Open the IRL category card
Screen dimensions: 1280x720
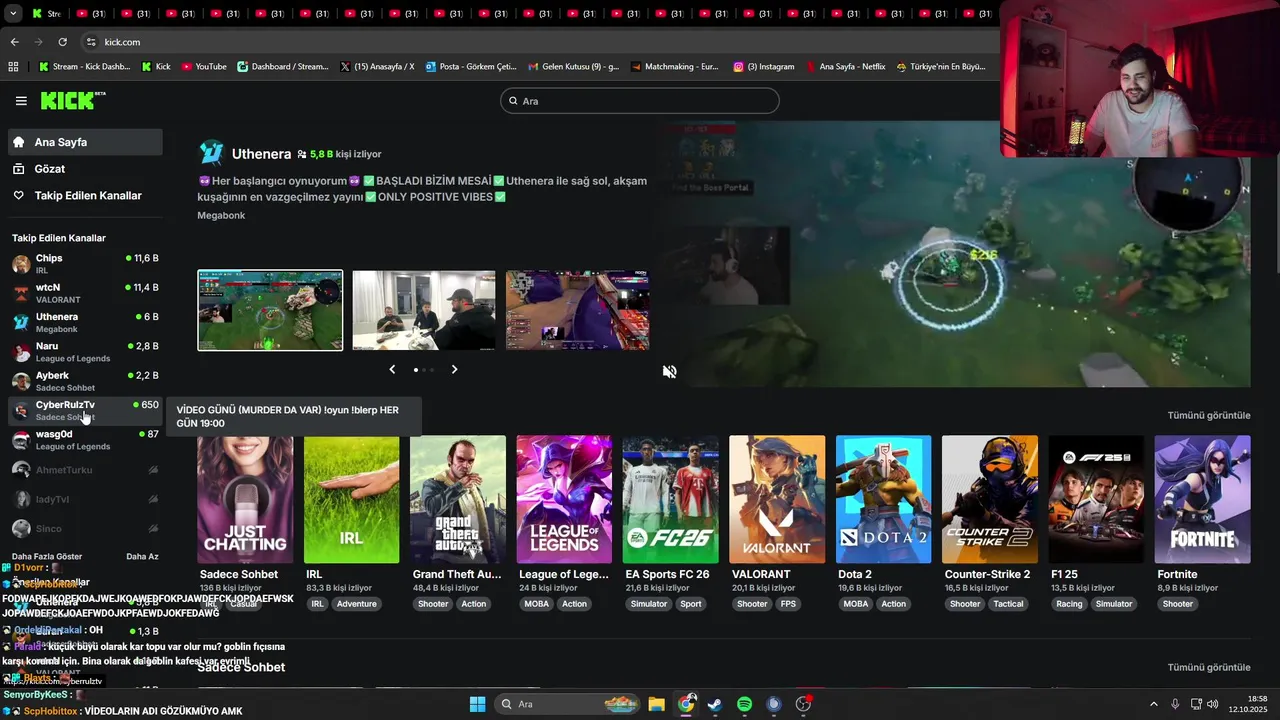pos(351,499)
